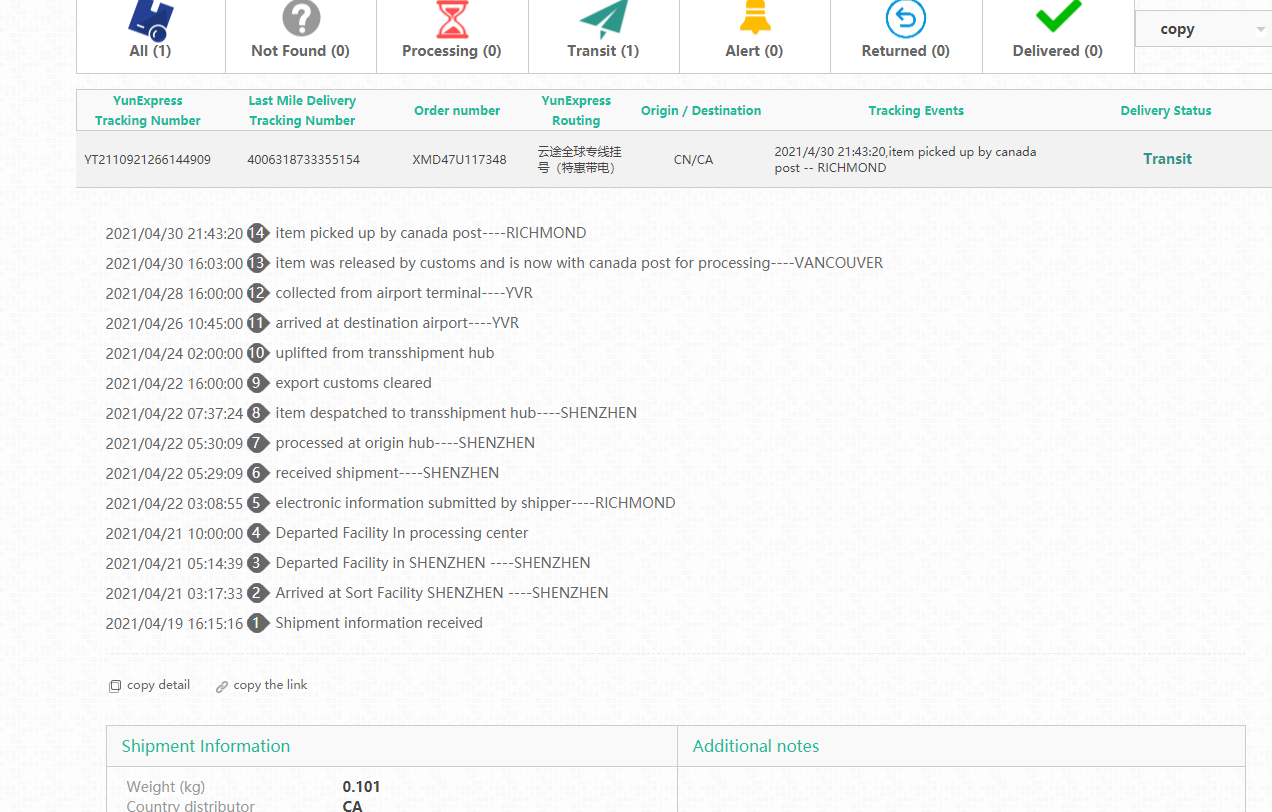Click the Last Mile Delivery Tracking Number header

click(302, 110)
